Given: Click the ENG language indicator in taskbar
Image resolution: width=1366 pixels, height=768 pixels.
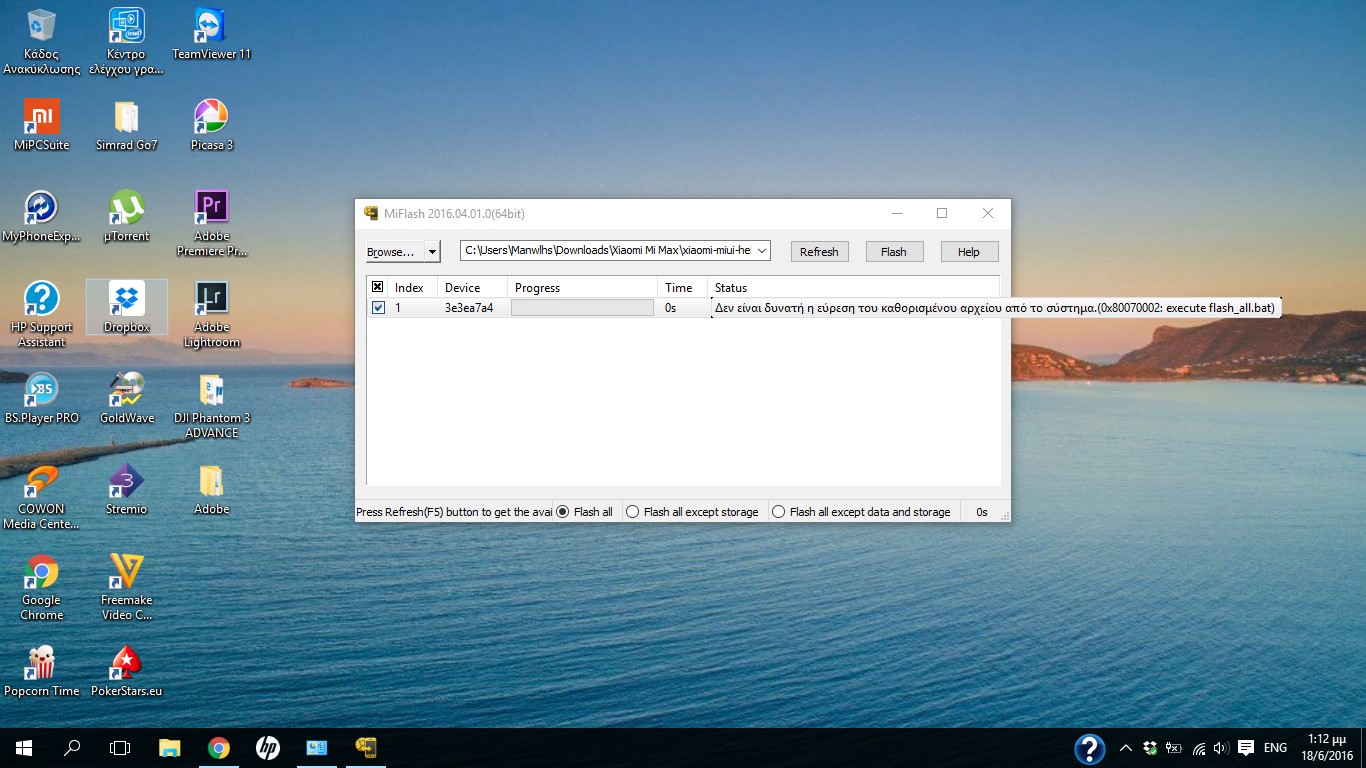Looking at the screenshot, I should point(1275,748).
